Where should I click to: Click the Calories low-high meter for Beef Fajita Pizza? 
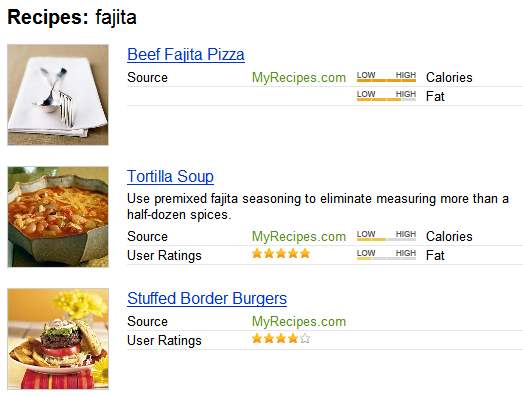point(386,76)
